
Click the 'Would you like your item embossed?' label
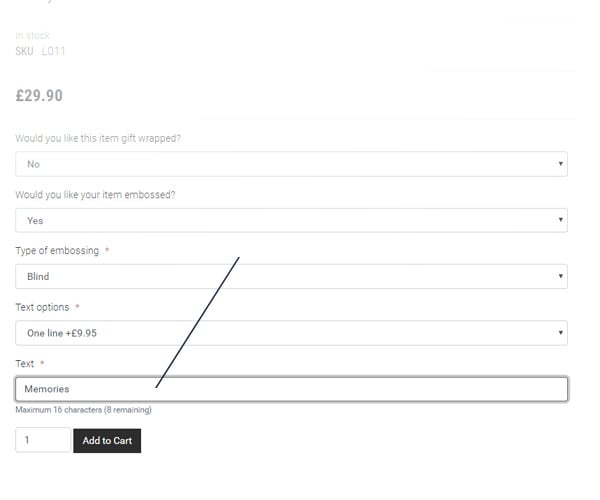(95, 195)
